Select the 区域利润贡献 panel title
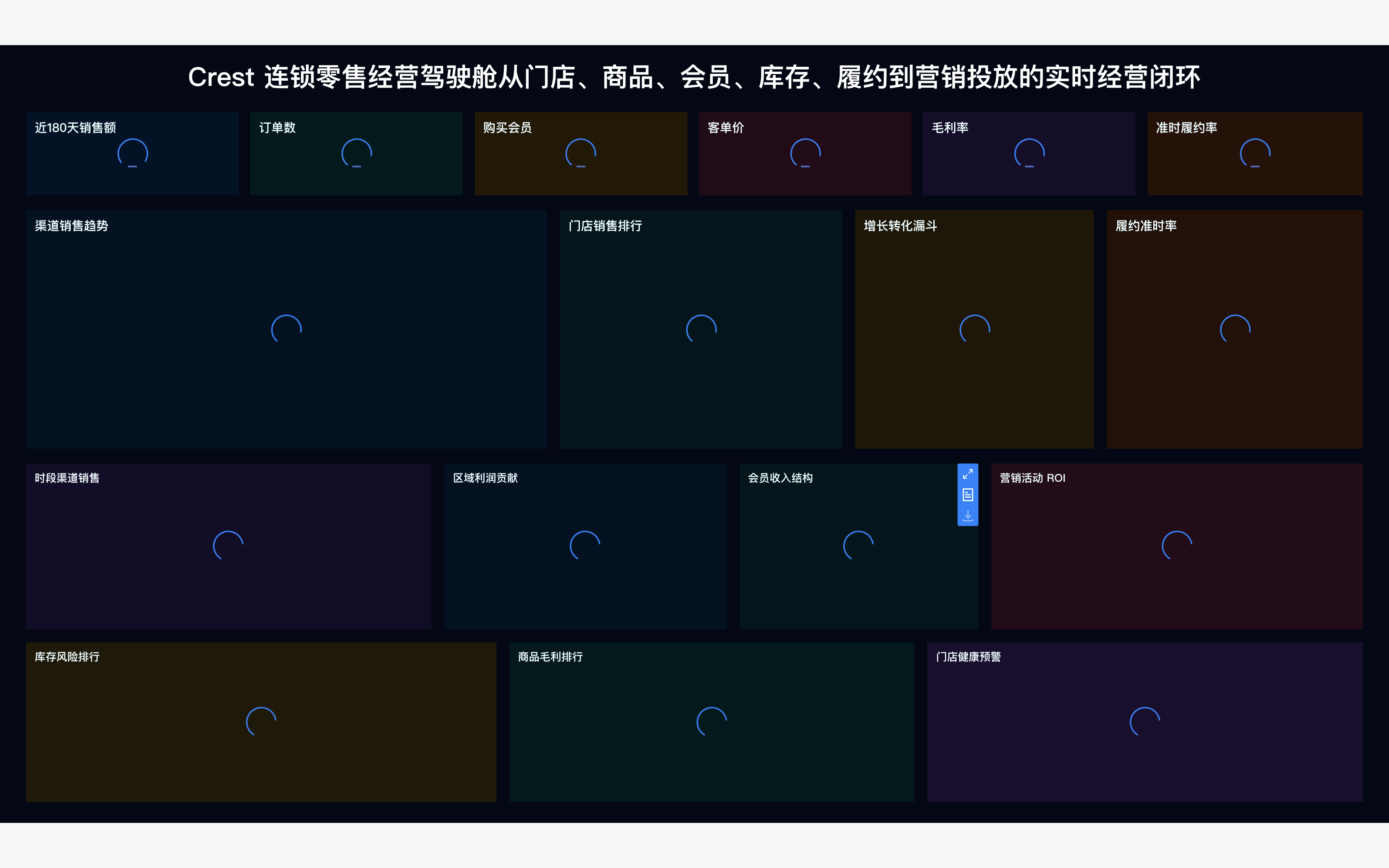Screen dimensions: 1389x868 pos(485,478)
